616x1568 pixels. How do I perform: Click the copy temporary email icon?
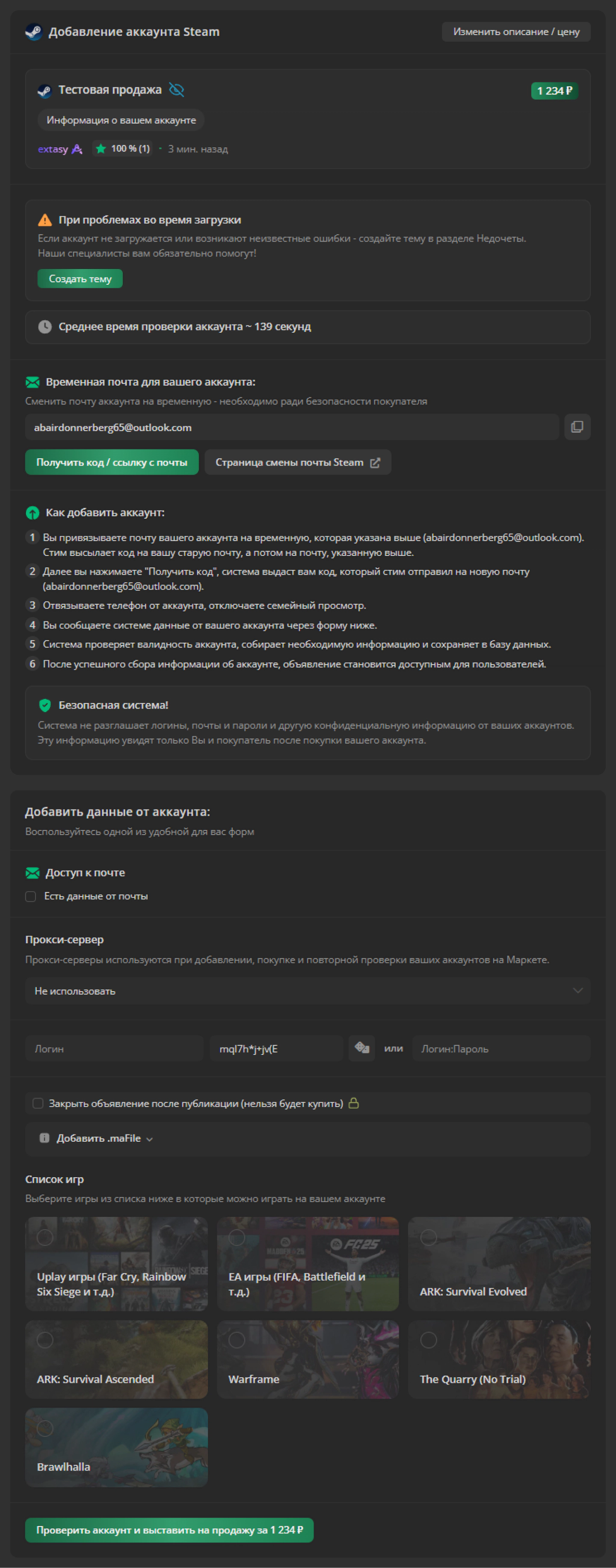tap(577, 427)
